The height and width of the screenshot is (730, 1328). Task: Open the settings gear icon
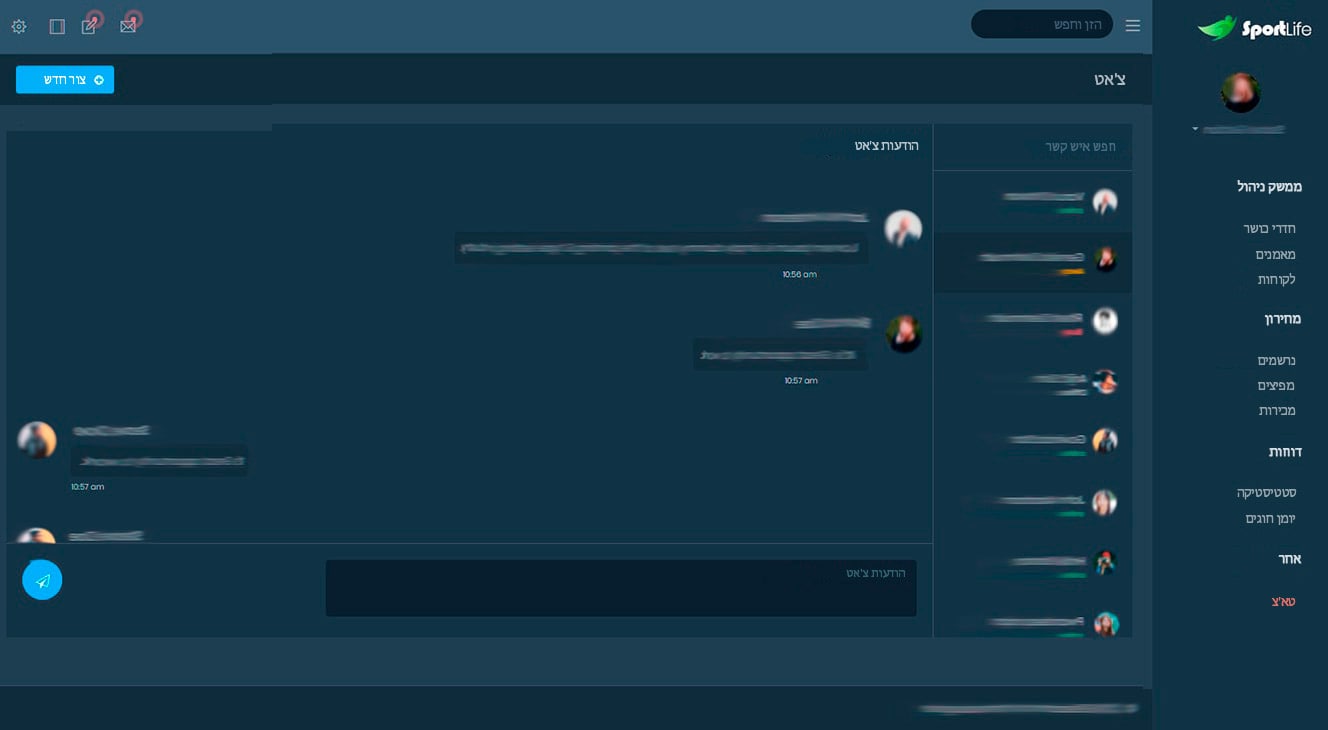[19, 27]
